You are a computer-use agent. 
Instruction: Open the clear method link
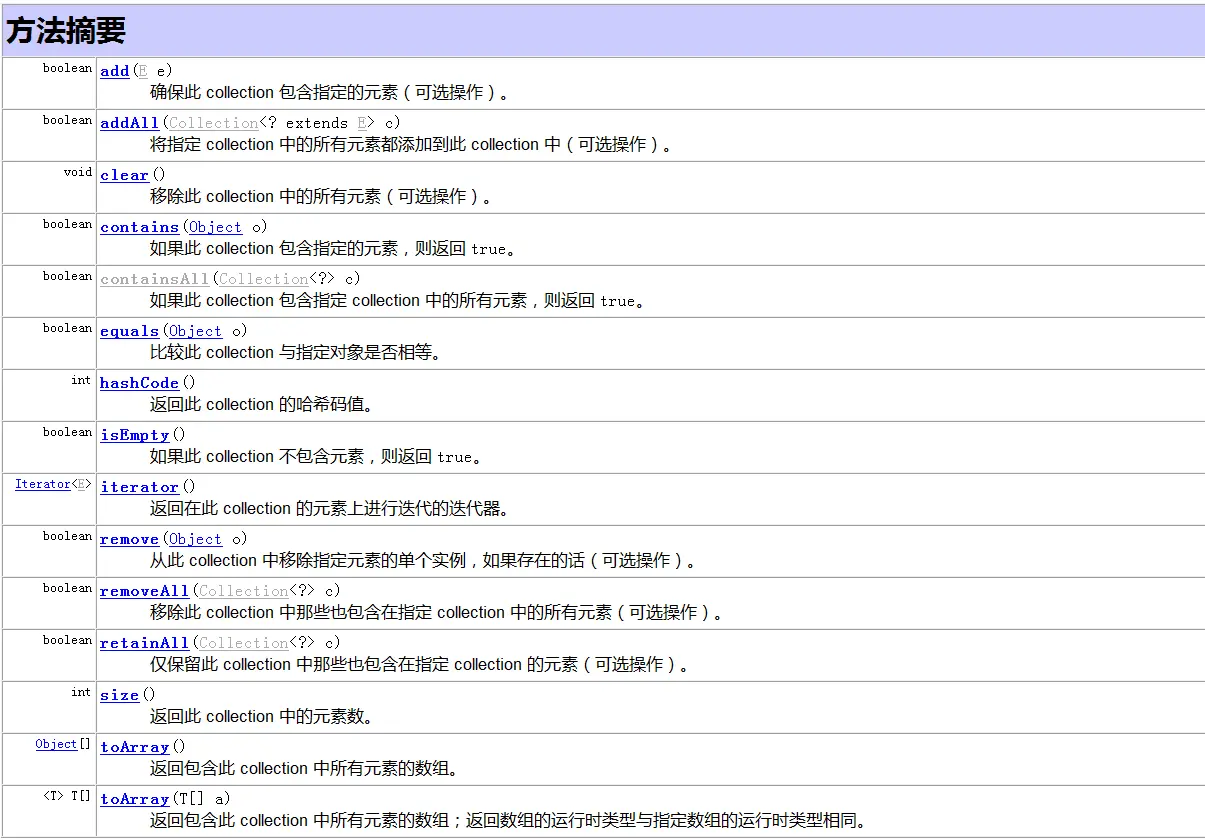coord(125,175)
